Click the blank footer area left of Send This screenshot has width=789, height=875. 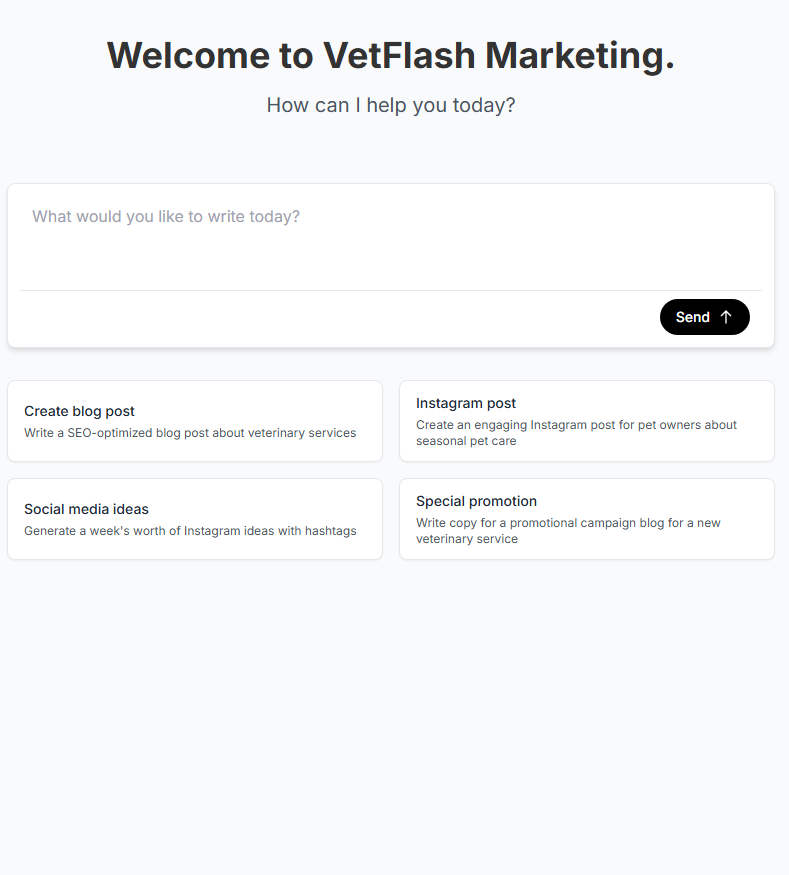coord(330,318)
